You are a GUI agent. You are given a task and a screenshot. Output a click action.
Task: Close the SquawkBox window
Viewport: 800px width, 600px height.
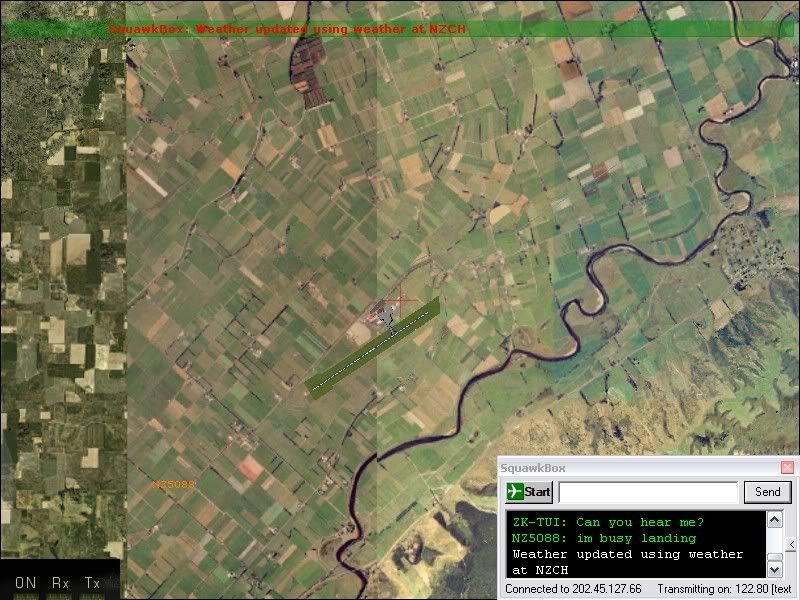(x=786, y=467)
